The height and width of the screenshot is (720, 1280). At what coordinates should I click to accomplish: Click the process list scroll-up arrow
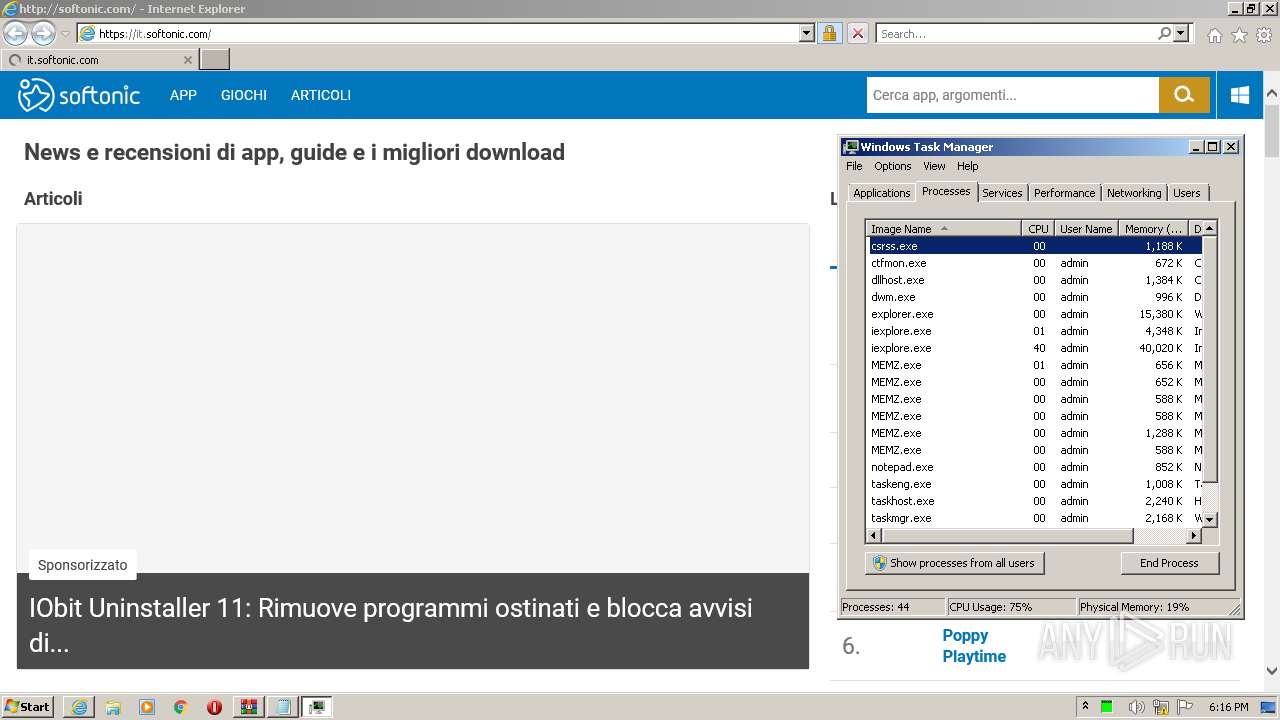pos(1209,229)
